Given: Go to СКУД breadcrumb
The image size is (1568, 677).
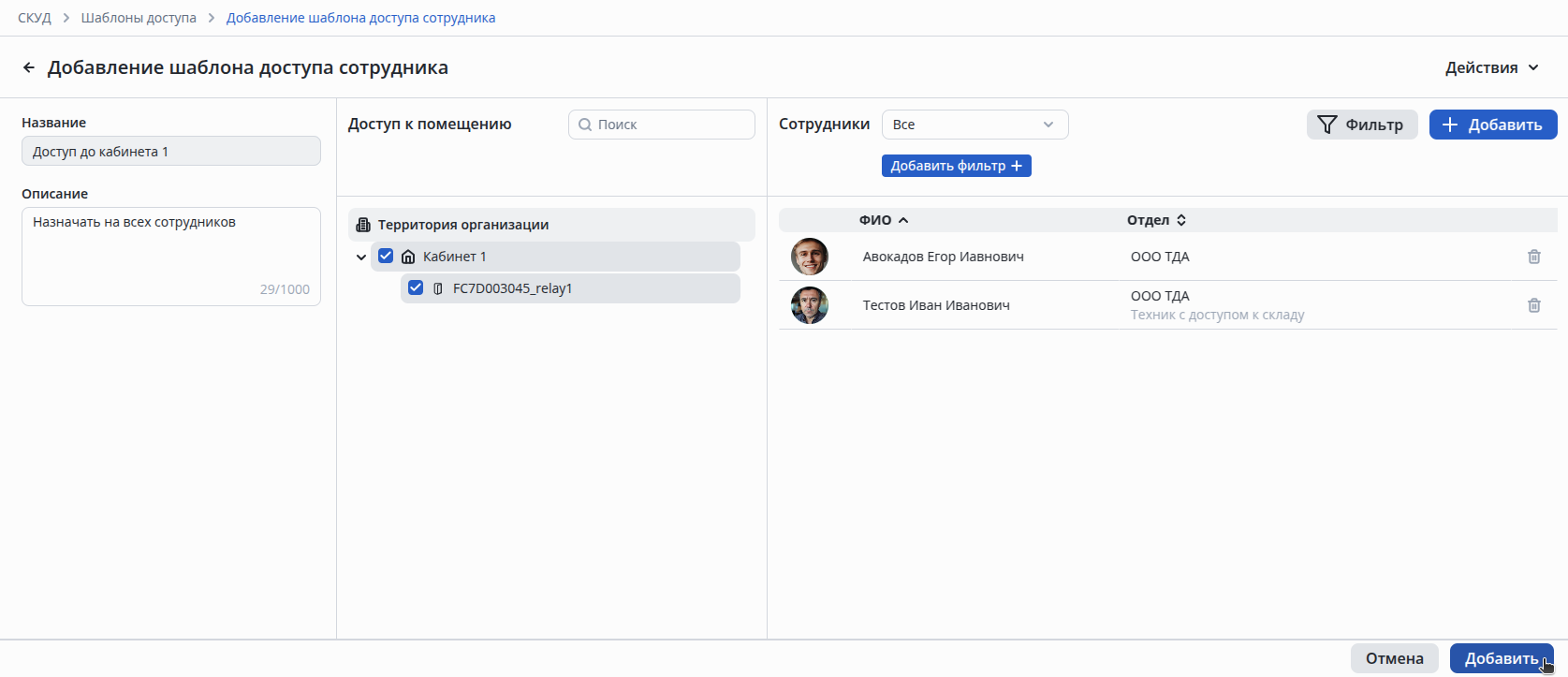Looking at the screenshot, I should [35, 18].
